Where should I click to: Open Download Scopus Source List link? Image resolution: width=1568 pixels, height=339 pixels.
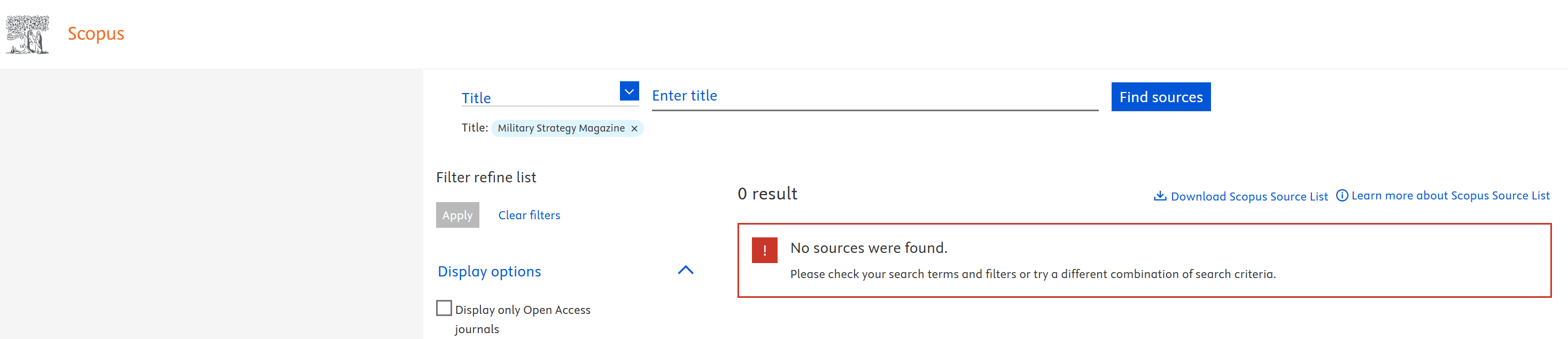(1249, 197)
